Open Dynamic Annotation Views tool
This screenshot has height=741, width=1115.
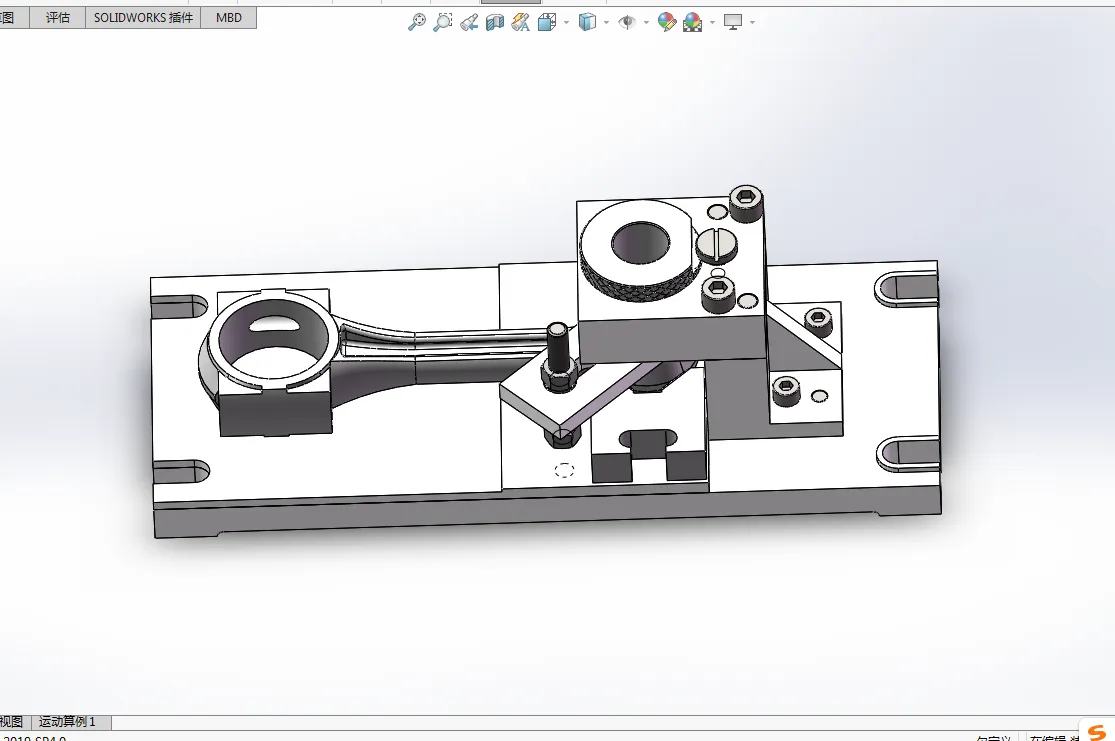coord(521,22)
